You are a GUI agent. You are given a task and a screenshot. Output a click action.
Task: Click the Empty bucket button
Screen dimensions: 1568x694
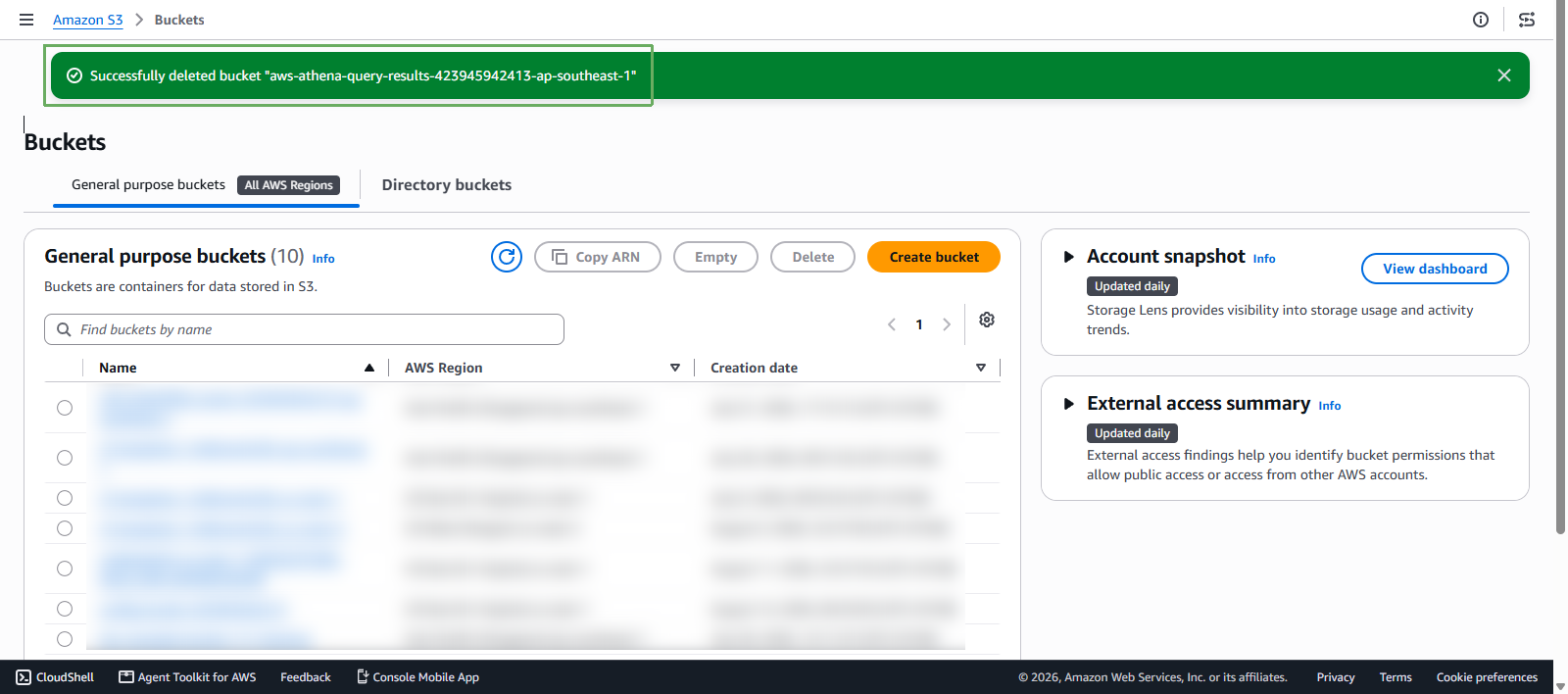tap(715, 257)
